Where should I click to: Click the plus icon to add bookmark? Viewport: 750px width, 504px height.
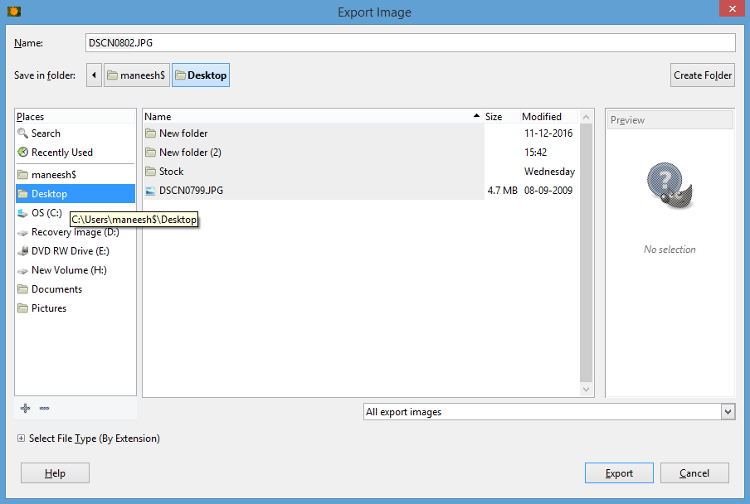tap(25, 408)
